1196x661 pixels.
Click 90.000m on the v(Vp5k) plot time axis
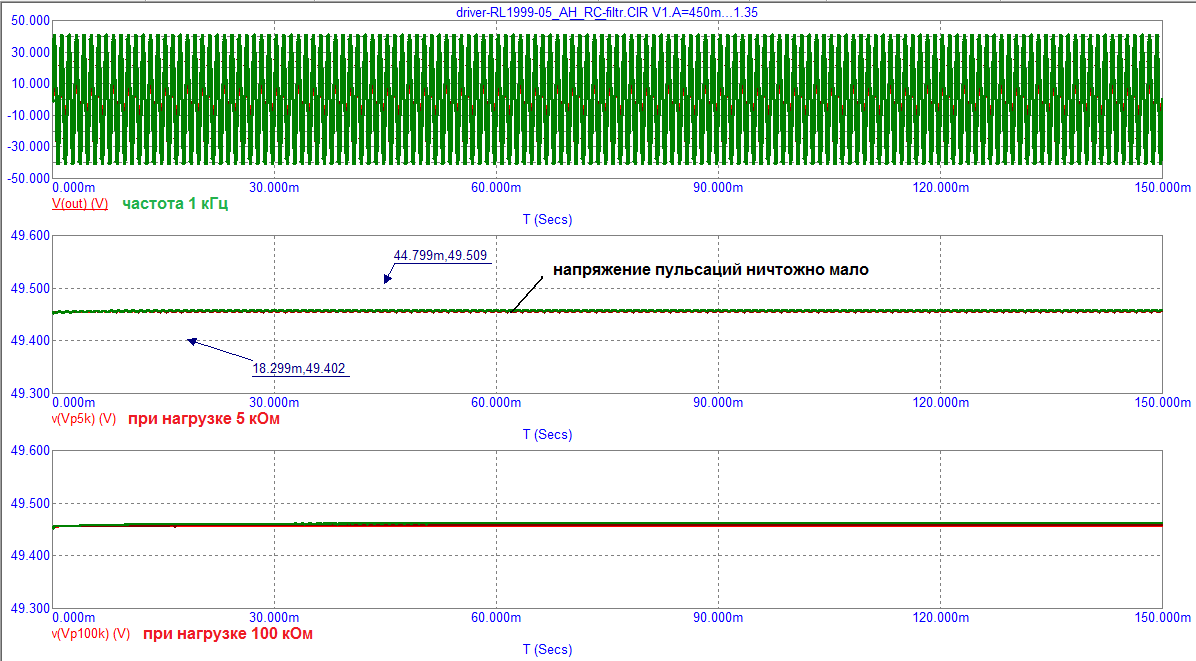[x=718, y=403]
